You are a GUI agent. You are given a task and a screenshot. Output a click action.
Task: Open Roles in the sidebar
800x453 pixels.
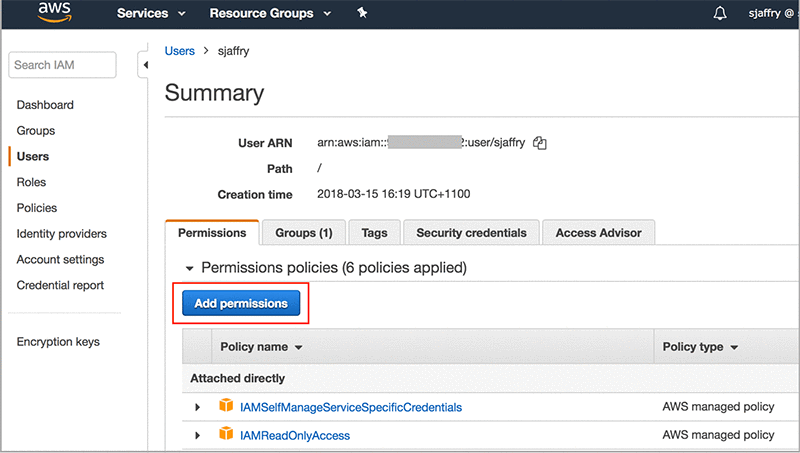(31, 182)
